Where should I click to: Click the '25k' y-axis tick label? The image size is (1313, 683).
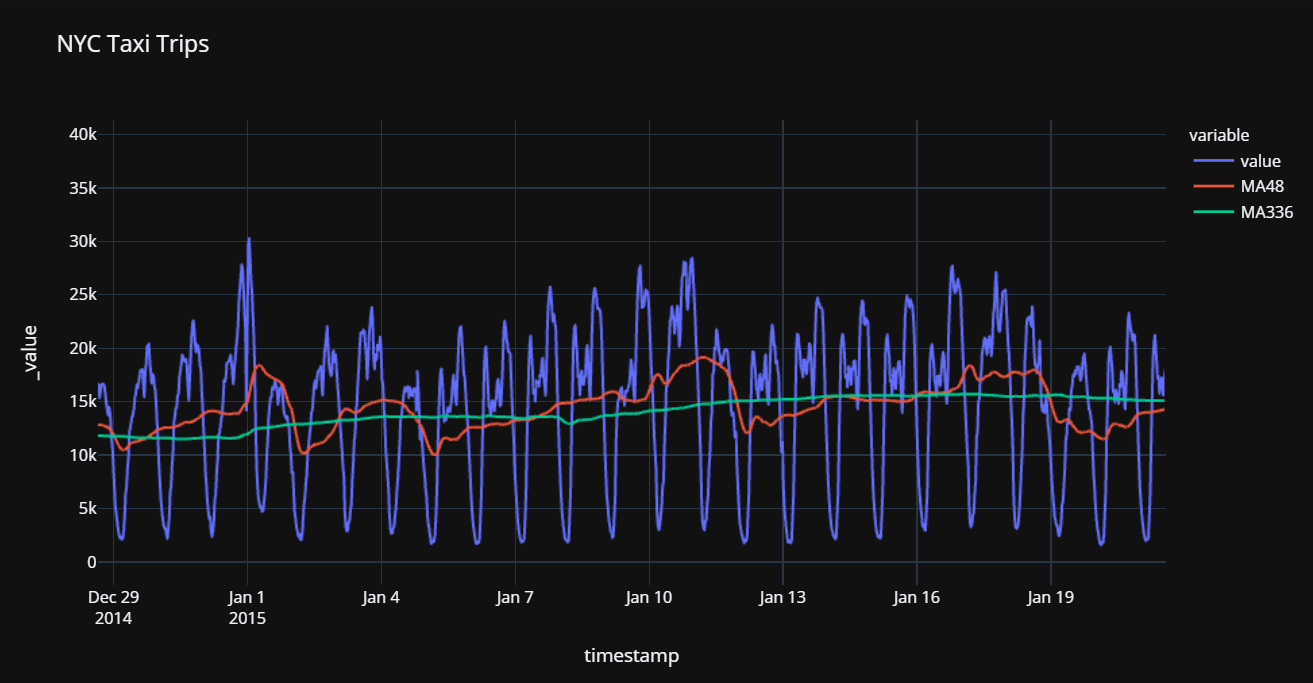[x=83, y=295]
